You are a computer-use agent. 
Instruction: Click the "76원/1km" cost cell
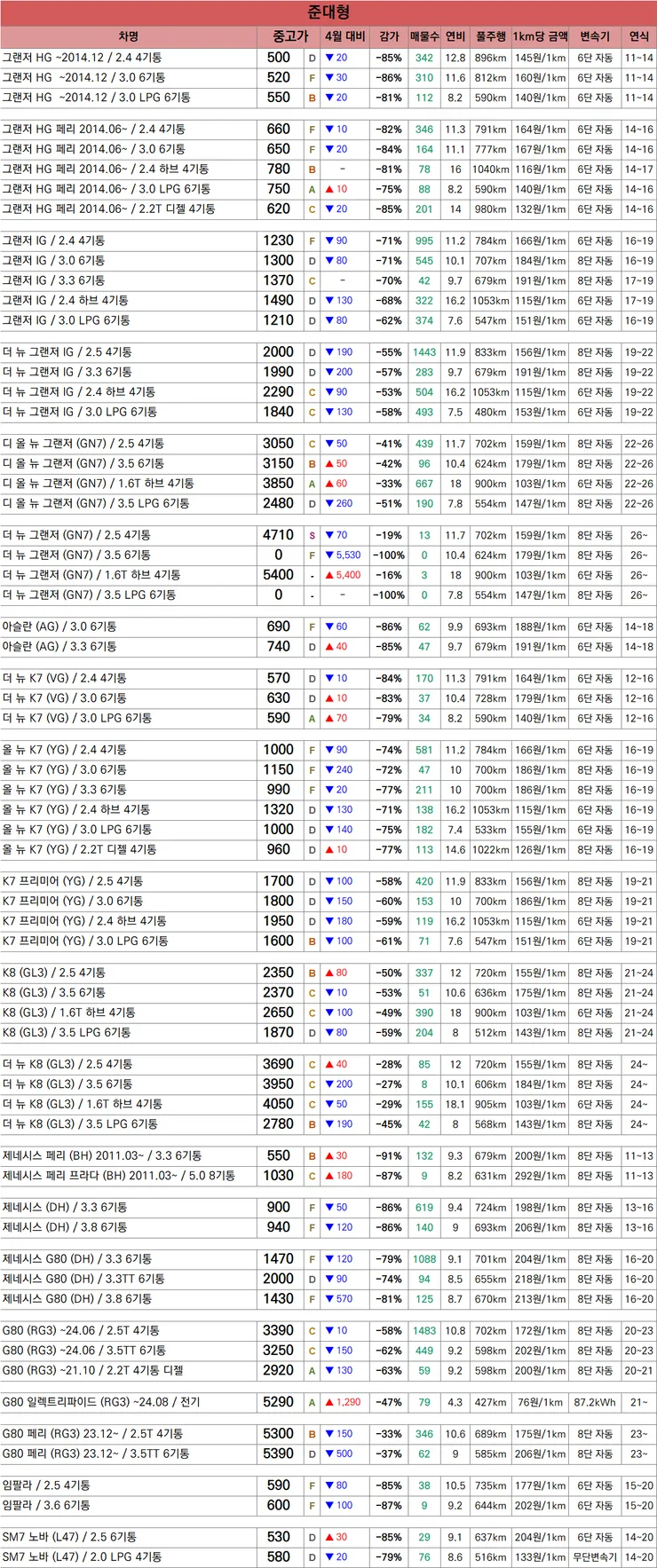point(540,1402)
